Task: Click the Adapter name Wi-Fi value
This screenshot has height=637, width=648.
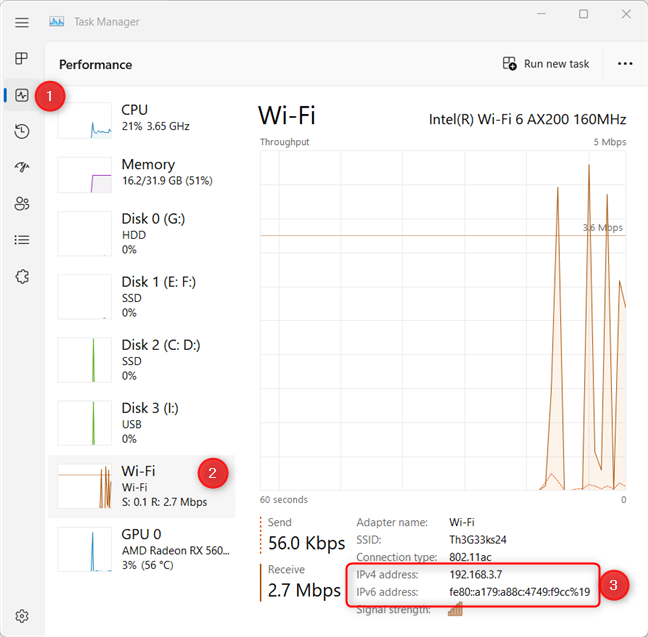Action: (462, 522)
